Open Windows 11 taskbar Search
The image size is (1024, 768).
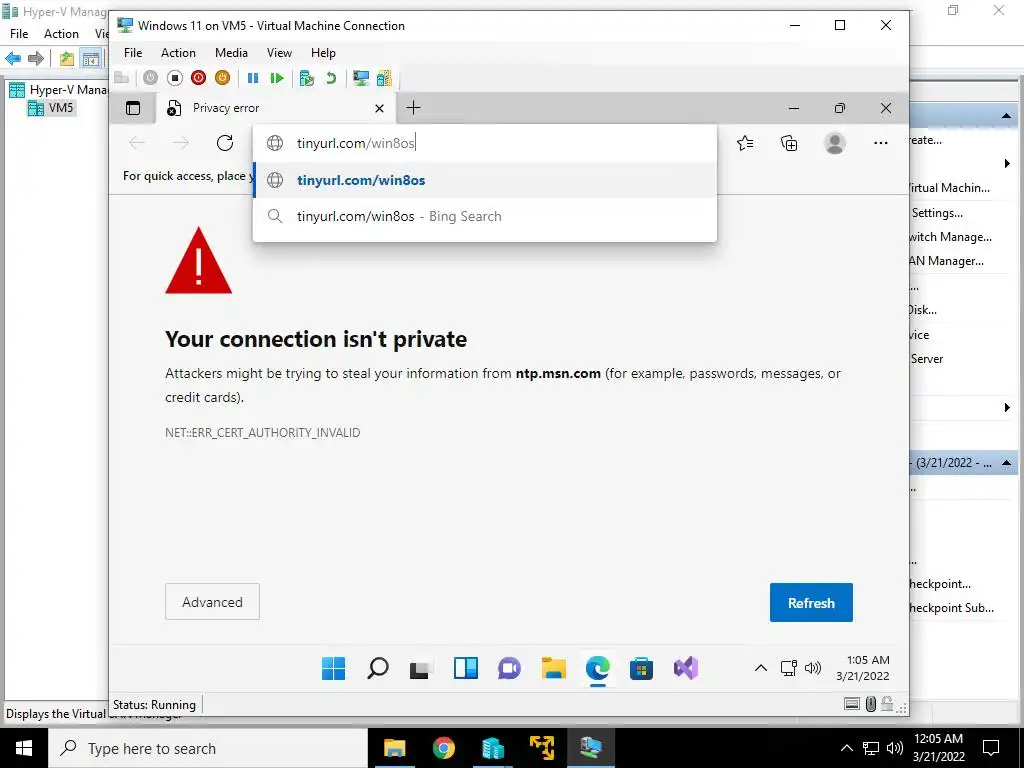(377, 668)
